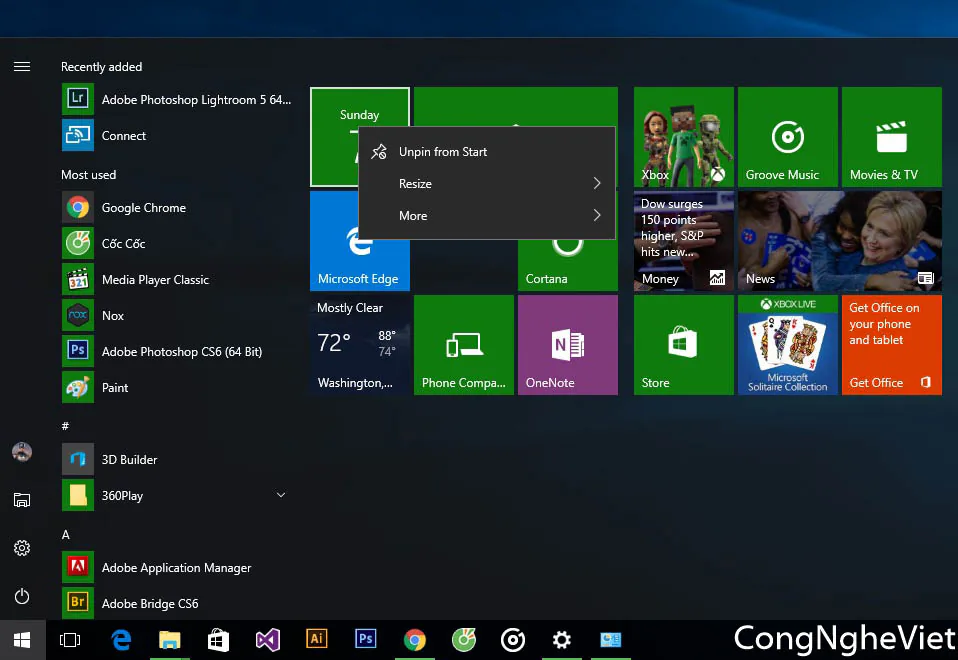Open Visual Studio on taskbar
The width and height of the screenshot is (958, 660).
pyautogui.click(x=268, y=640)
